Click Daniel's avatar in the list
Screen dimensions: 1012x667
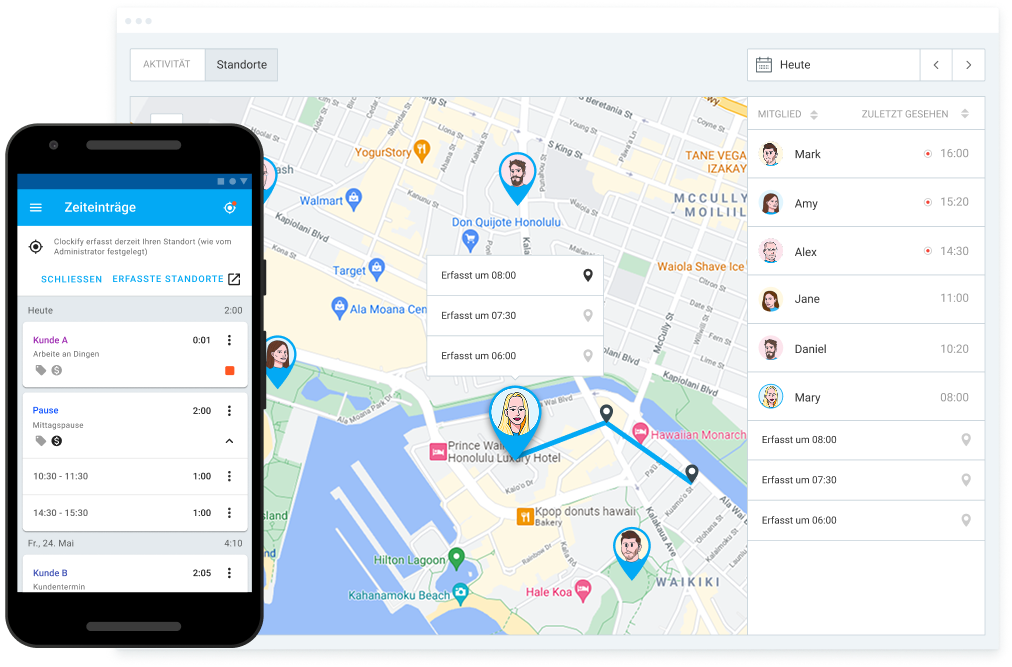[770, 349]
